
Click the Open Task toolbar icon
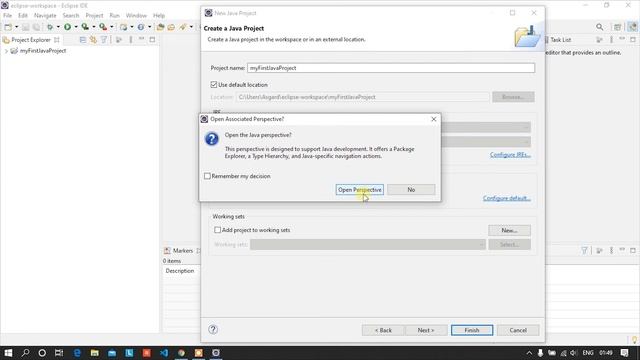(x=171, y=27)
